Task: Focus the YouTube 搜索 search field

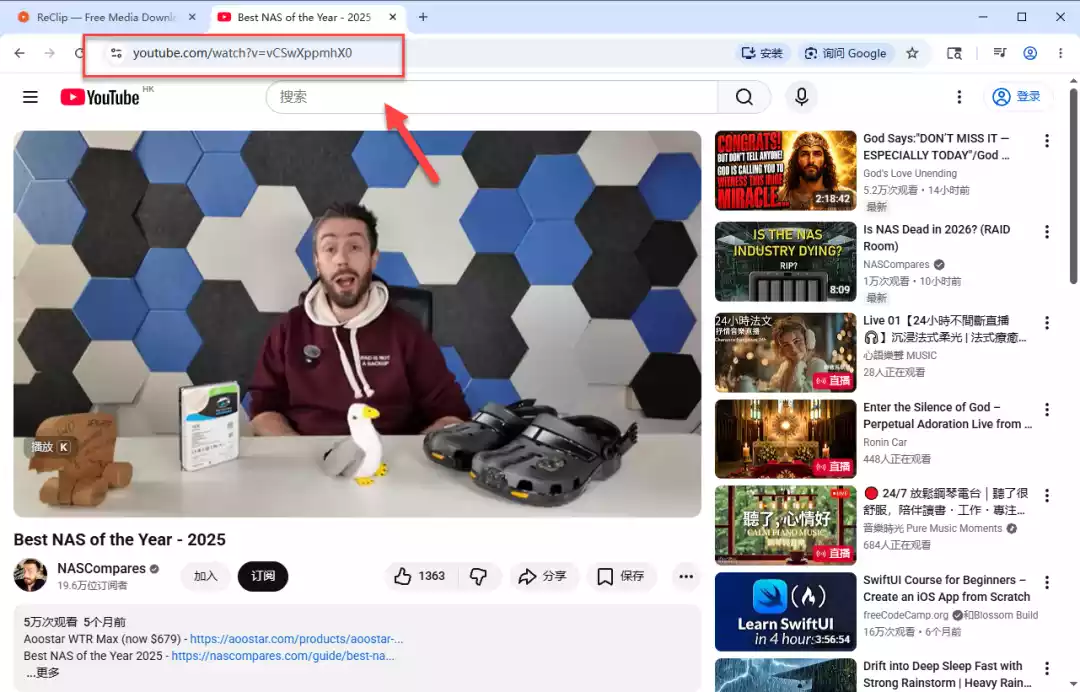Action: coord(492,97)
